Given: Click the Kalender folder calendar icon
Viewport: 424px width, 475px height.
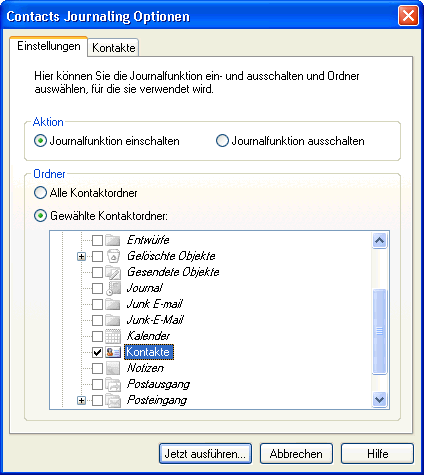Looking at the screenshot, I should [x=113, y=336].
